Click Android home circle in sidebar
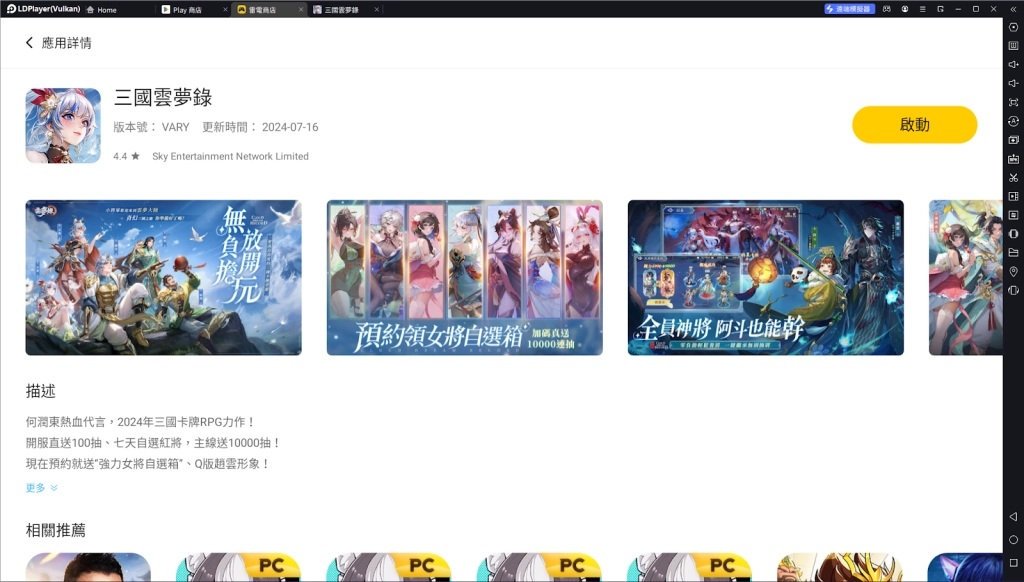Image resolution: width=1024 pixels, height=582 pixels. tap(1013, 540)
